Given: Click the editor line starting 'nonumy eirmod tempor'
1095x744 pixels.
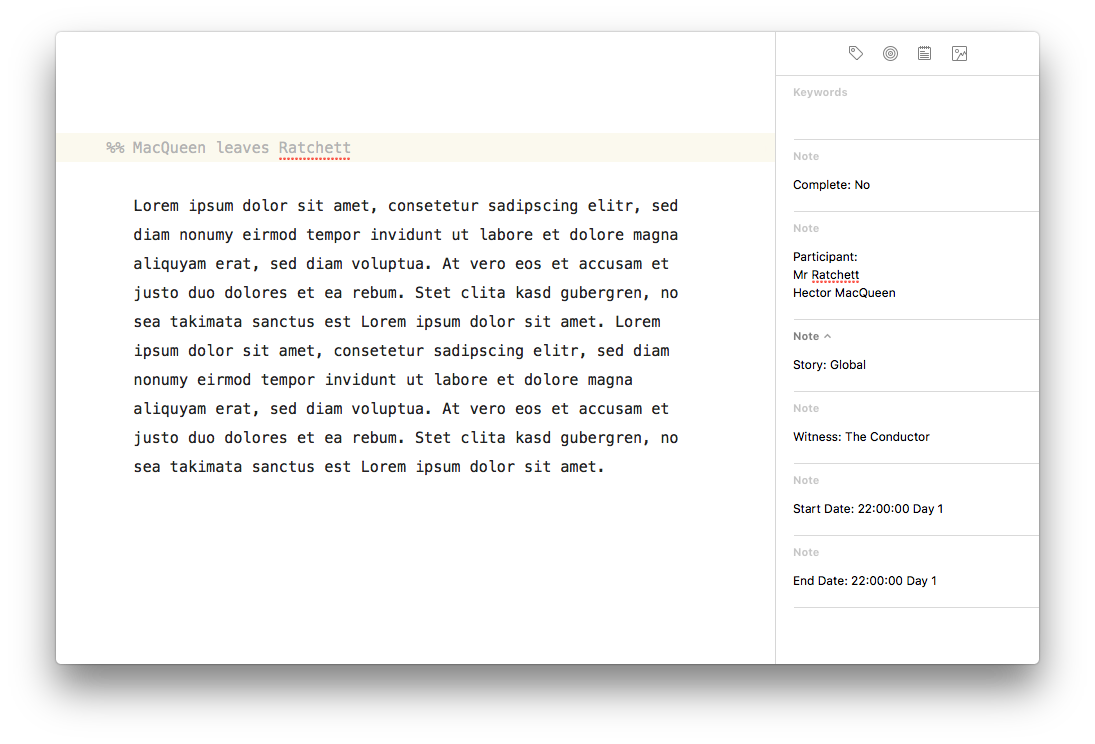Looking at the screenshot, I should 383,379.
